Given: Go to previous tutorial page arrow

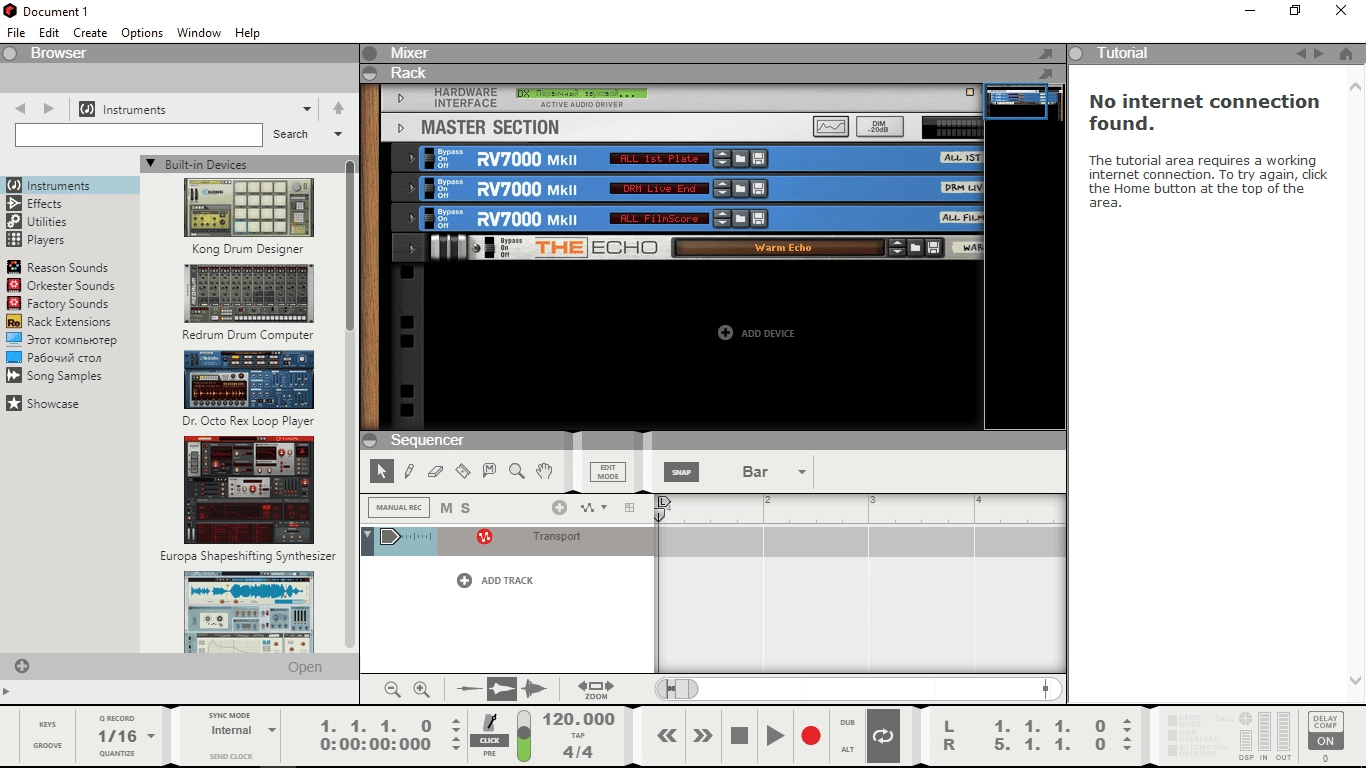Looking at the screenshot, I should click(1301, 54).
